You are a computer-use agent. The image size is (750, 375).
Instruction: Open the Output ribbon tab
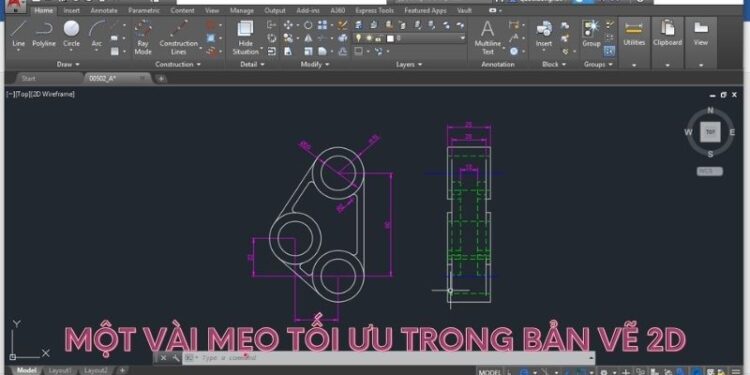point(275,11)
